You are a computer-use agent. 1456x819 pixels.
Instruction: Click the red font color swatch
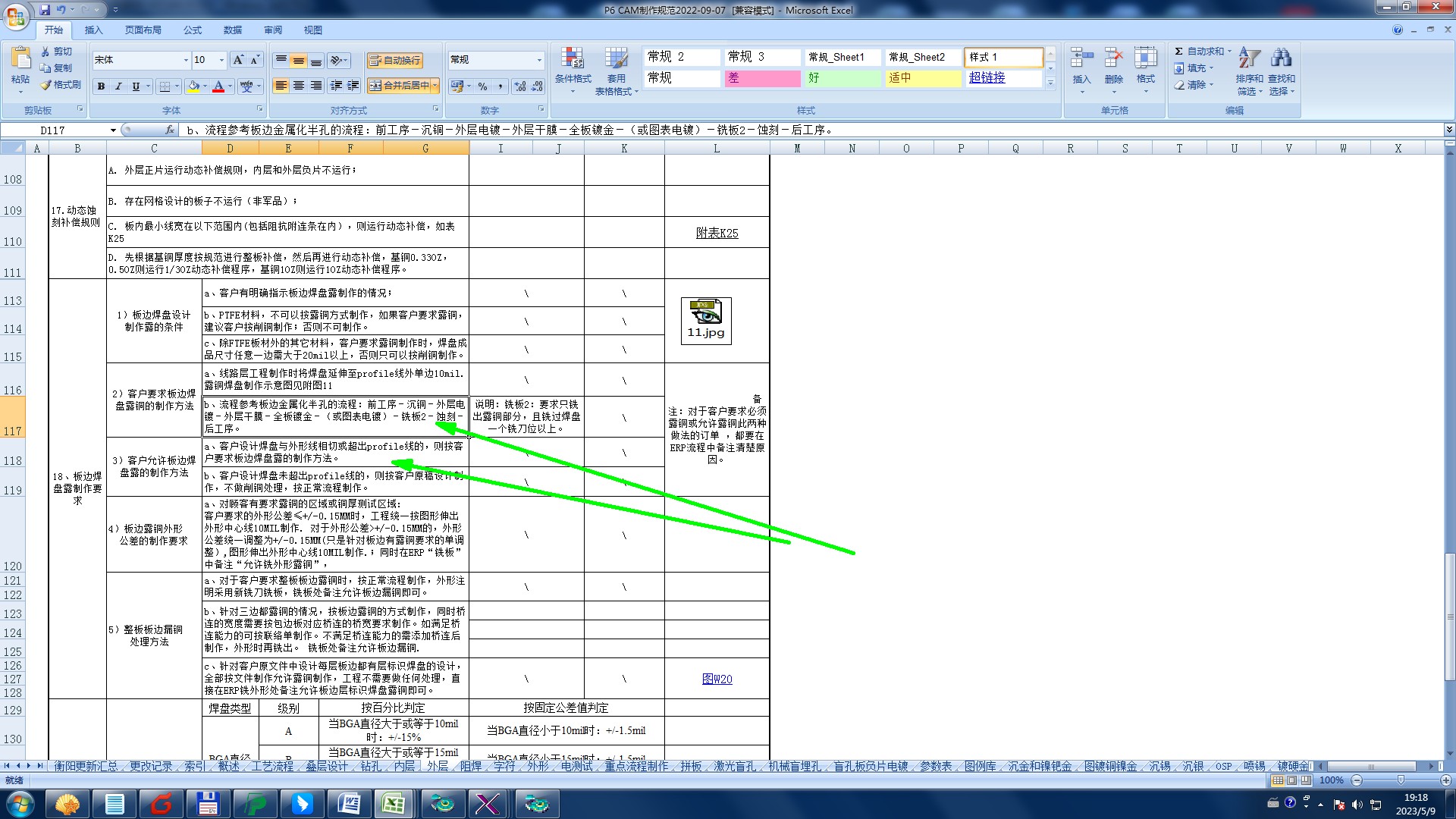218,86
